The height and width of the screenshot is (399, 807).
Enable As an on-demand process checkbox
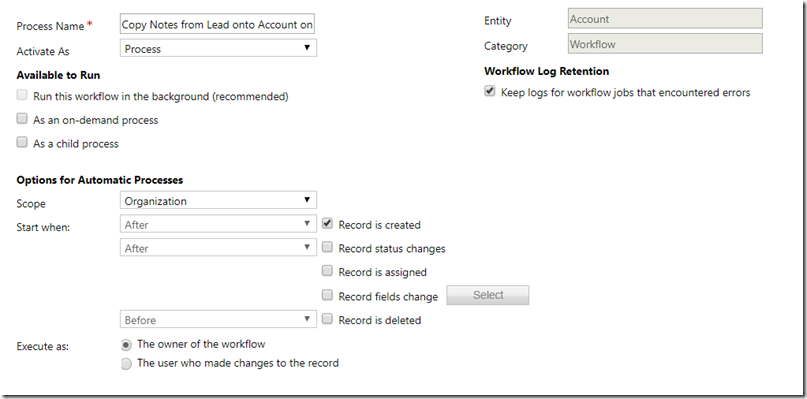click(x=22, y=119)
